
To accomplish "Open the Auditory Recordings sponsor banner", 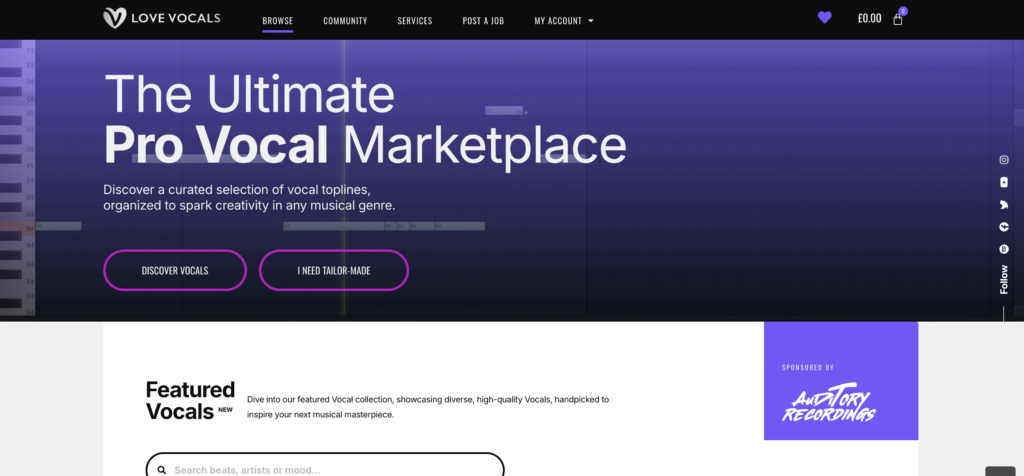I will click(841, 381).
